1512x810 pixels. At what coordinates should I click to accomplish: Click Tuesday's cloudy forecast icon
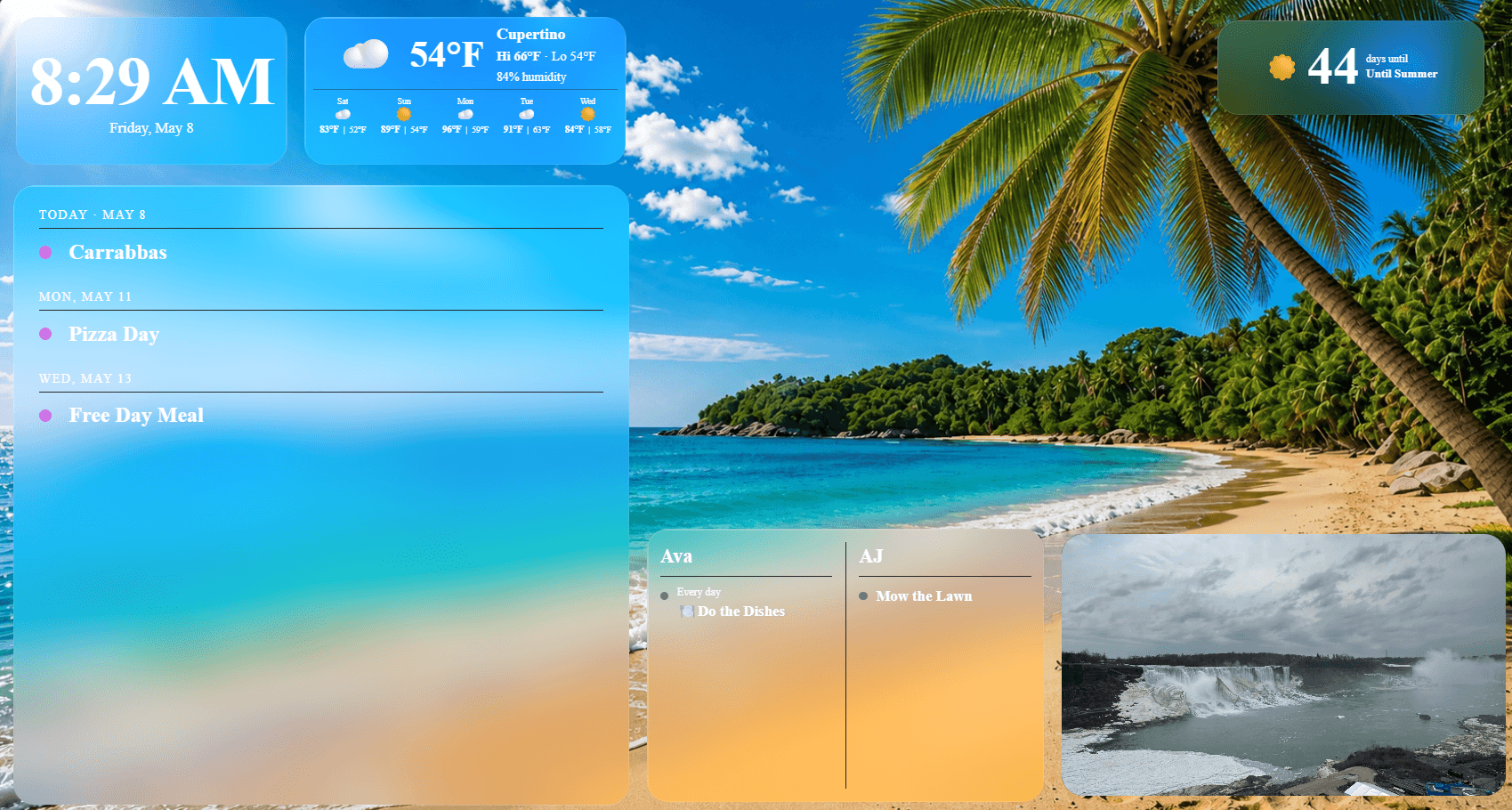point(527,115)
